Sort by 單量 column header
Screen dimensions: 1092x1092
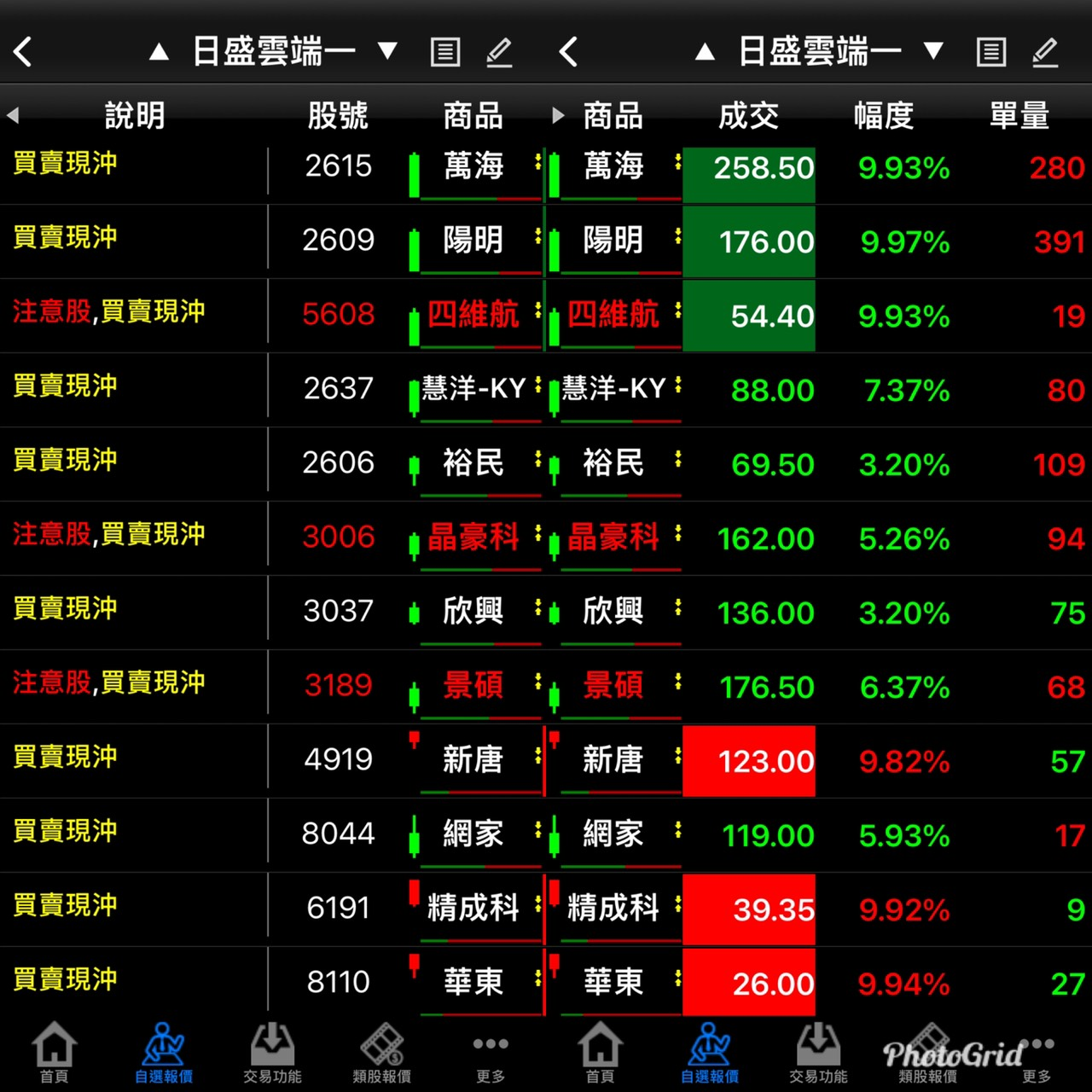click(x=1019, y=115)
